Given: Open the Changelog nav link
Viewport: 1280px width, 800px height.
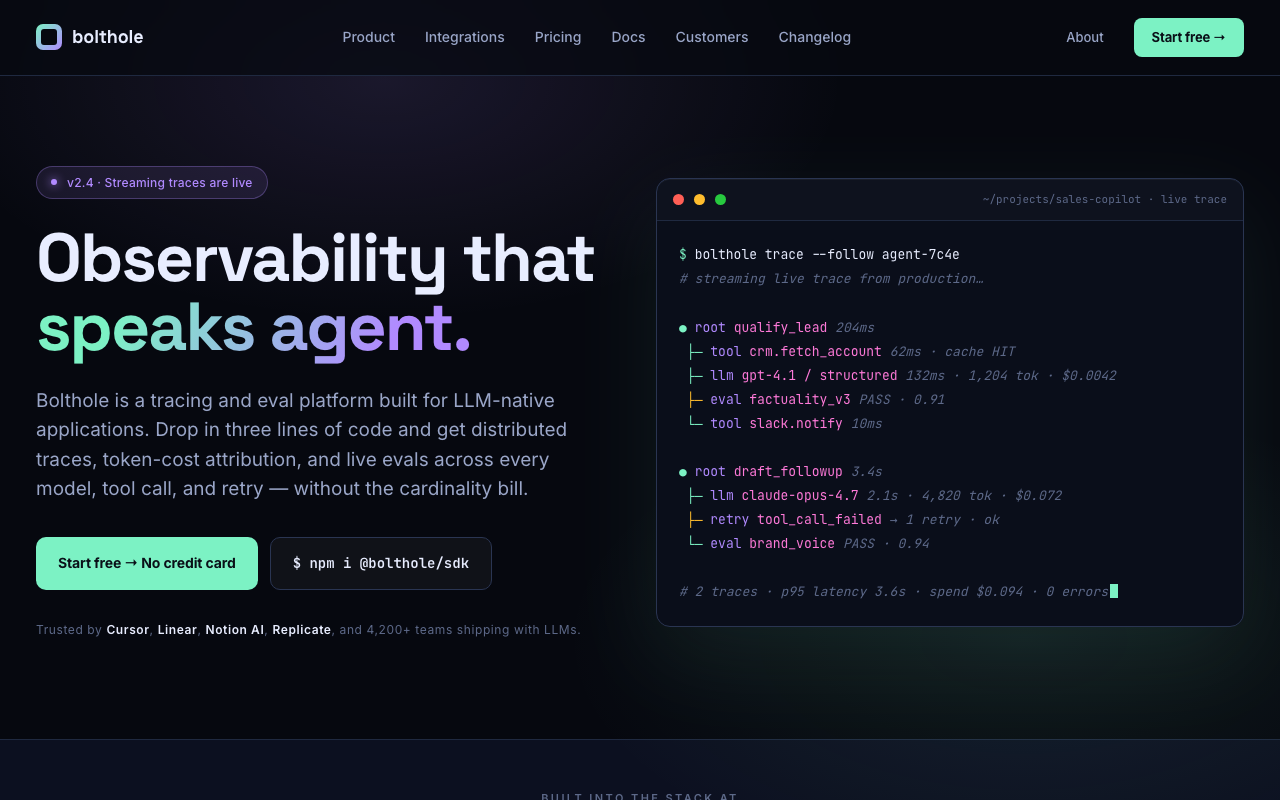Looking at the screenshot, I should pos(815,37).
